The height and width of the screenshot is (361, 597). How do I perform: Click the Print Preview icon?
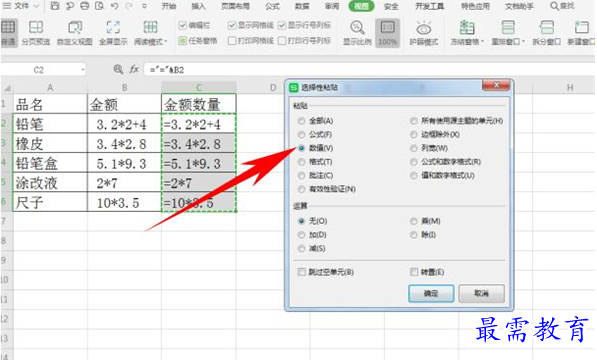[x=99, y=6]
